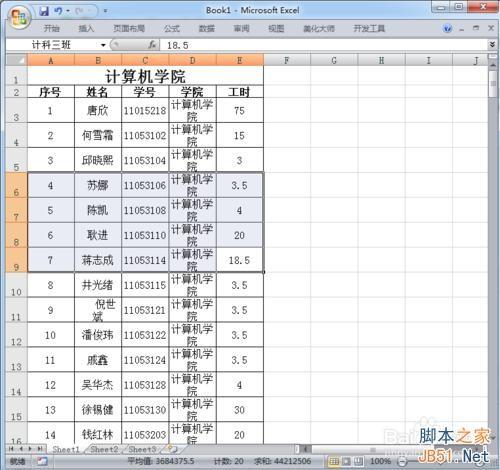Viewport: 500px width, 470px height.
Task: Click the Office button orb
Action: [19, 17]
